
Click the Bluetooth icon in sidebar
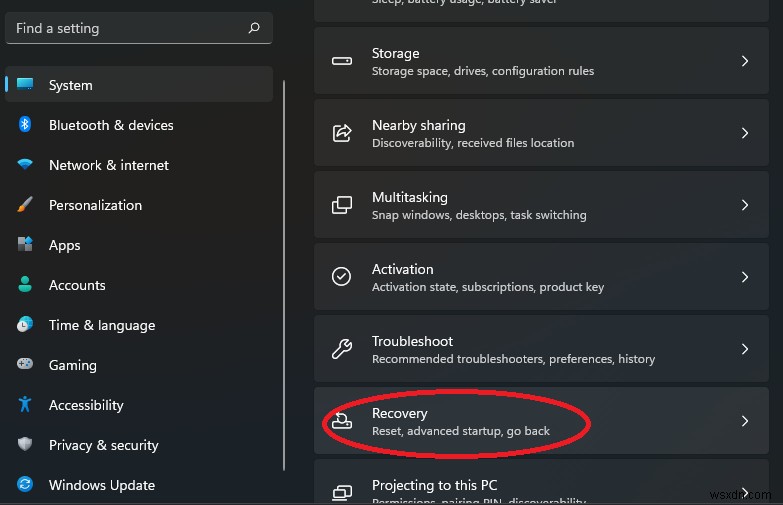25,125
